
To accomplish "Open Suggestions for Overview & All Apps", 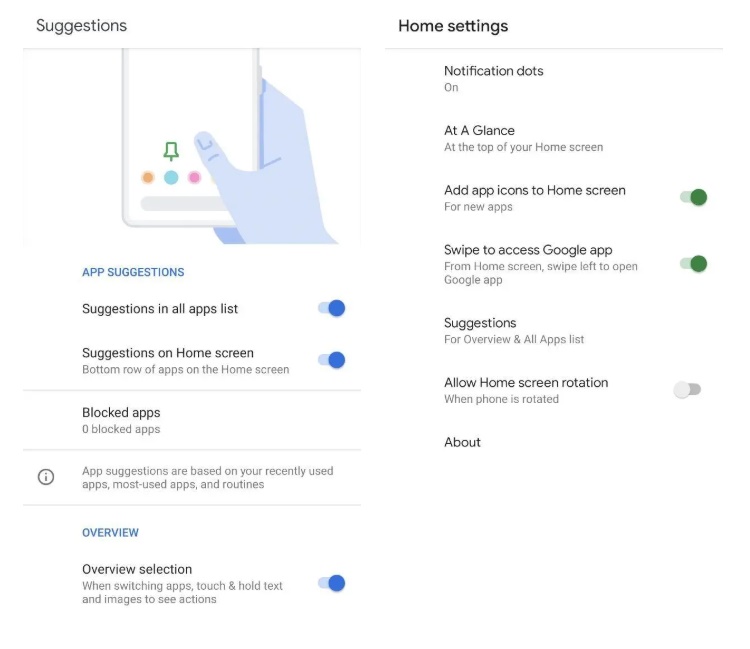I will (x=554, y=330).
